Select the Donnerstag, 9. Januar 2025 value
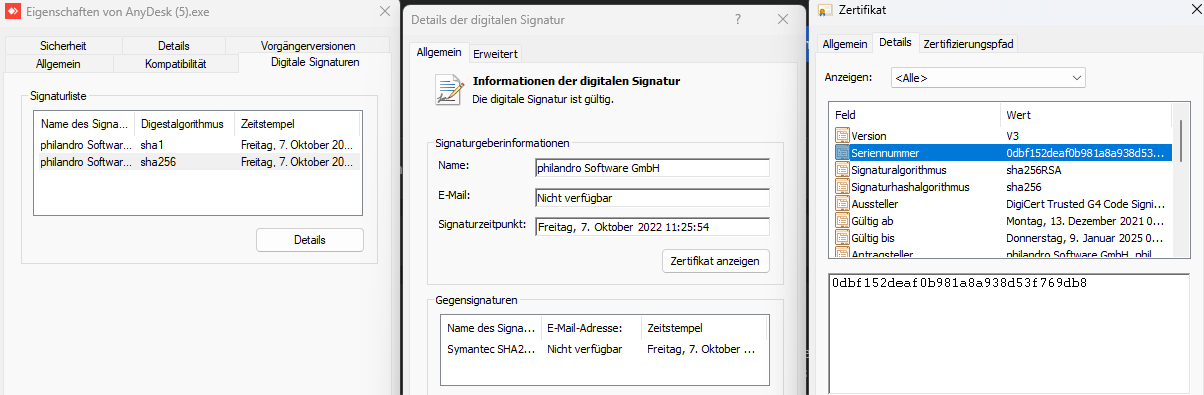Image resolution: width=1204 pixels, height=395 pixels. [x=1084, y=238]
